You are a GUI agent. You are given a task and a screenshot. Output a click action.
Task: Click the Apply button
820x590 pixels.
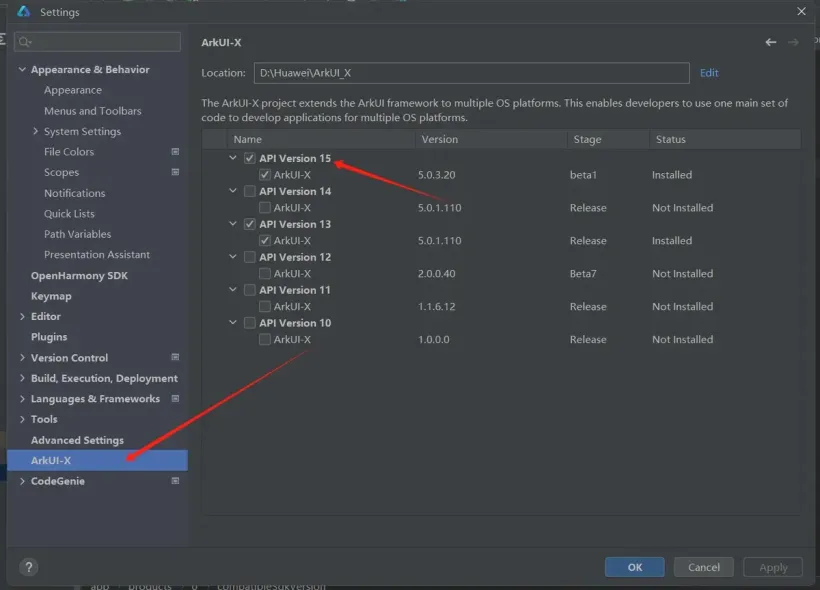click(773, 567)
